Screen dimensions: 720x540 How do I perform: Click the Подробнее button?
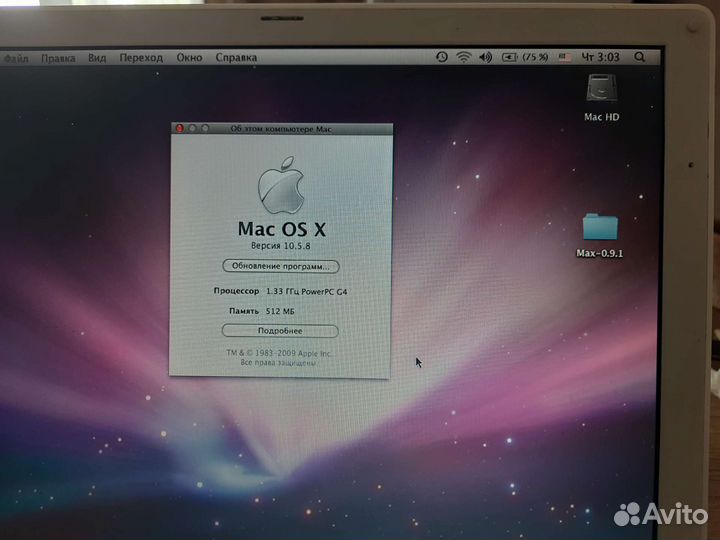click(280, 331)
